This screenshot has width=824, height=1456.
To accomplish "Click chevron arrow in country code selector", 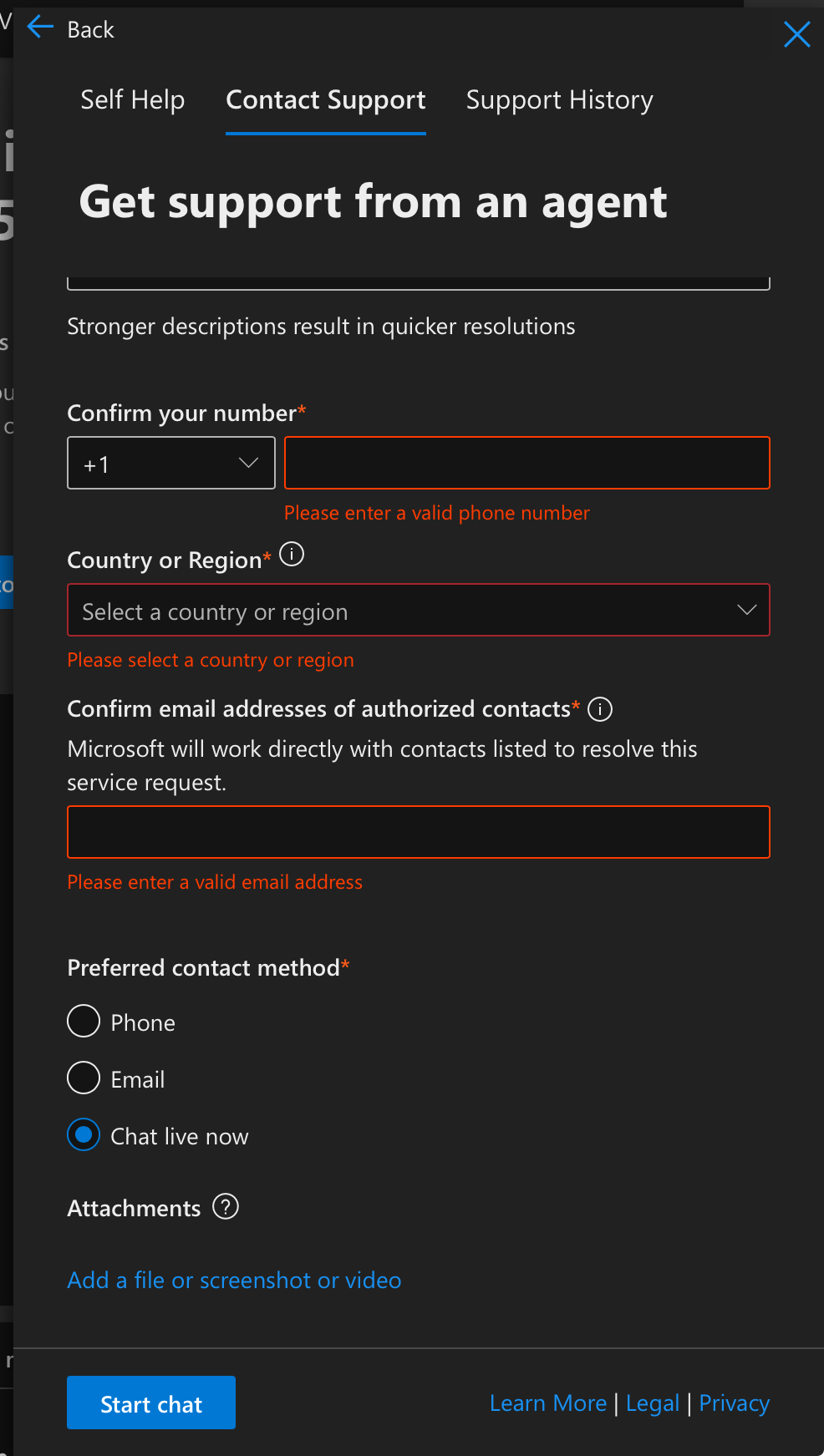I will [248, 463].
